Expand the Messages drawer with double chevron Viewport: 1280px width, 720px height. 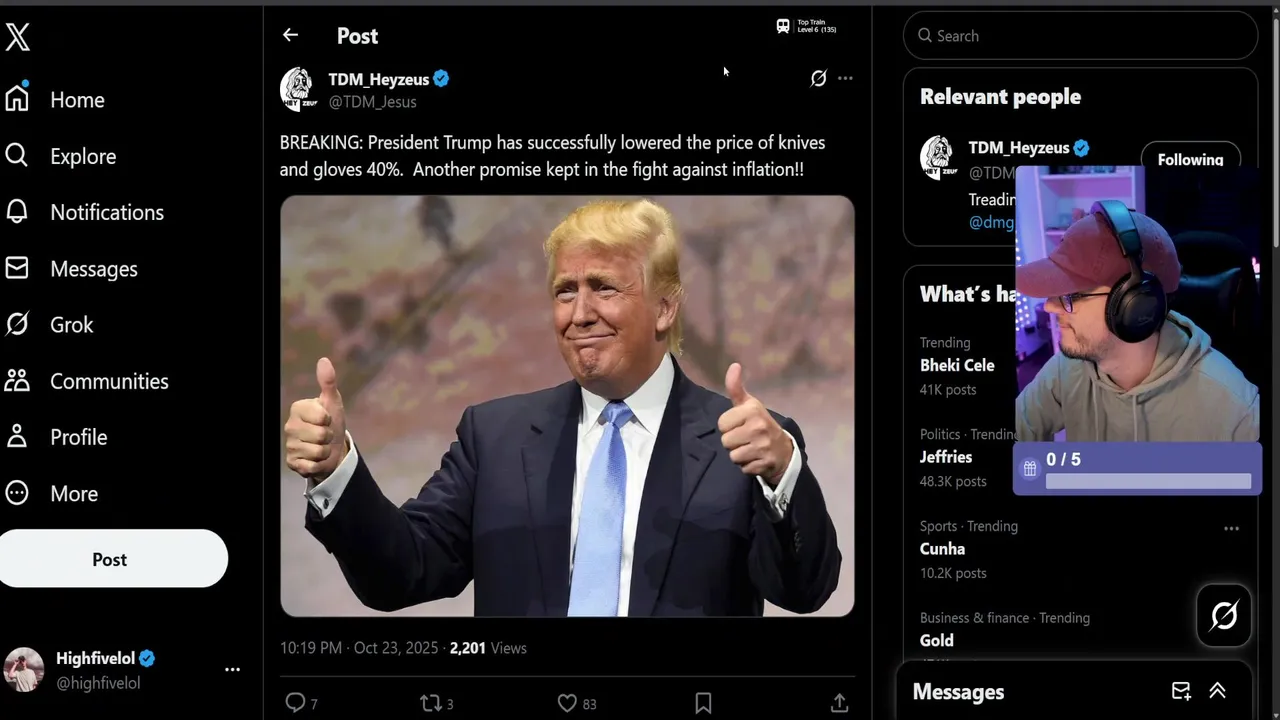[x=1217, y=691]
